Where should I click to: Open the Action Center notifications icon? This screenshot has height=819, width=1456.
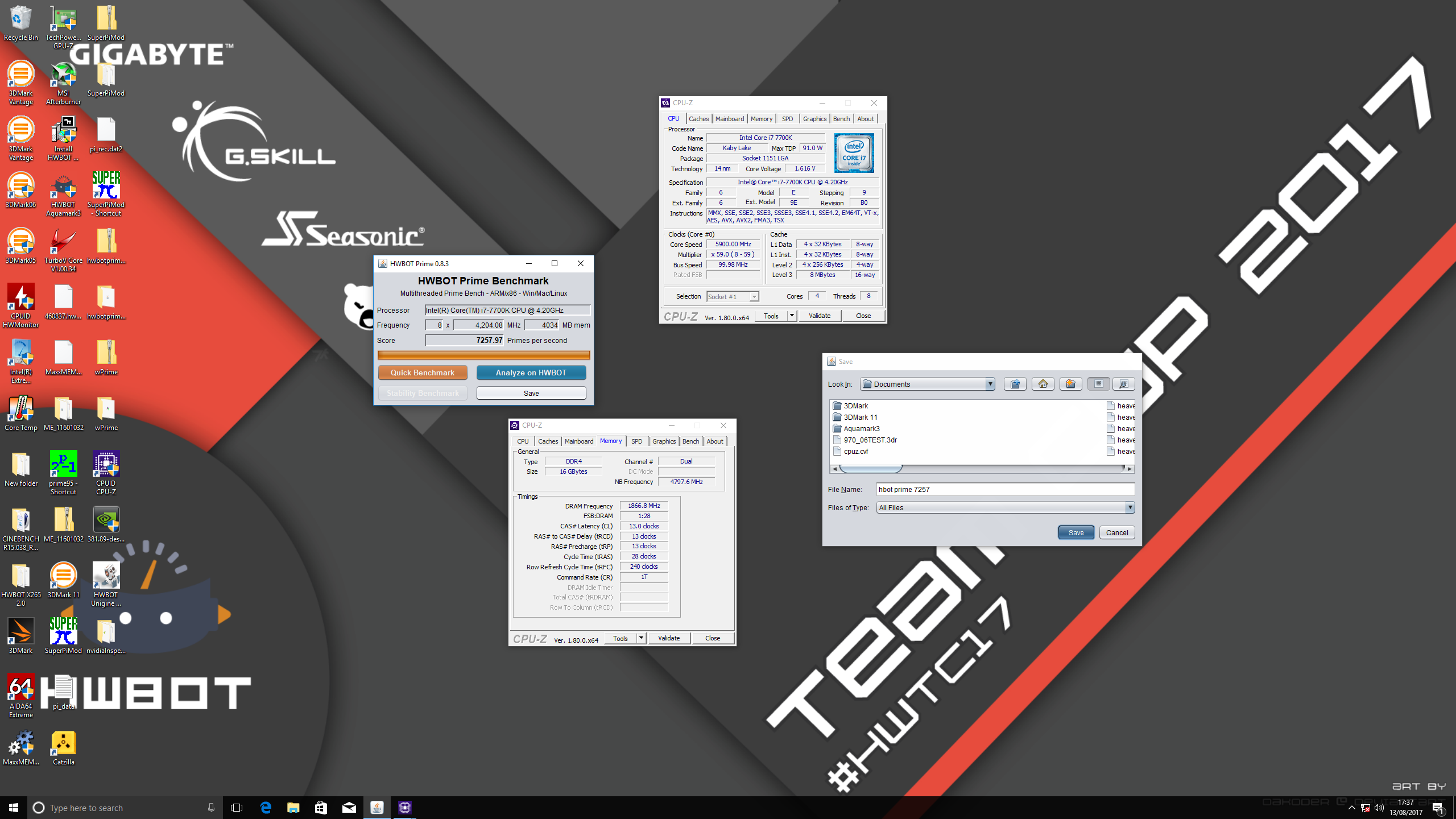click(x=1438, y=808)
